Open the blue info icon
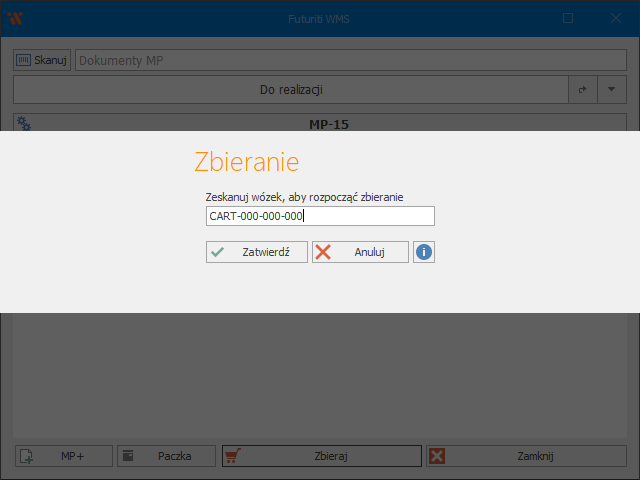The width and height of the screenshot is (640, 480). [x=424, y=252]
